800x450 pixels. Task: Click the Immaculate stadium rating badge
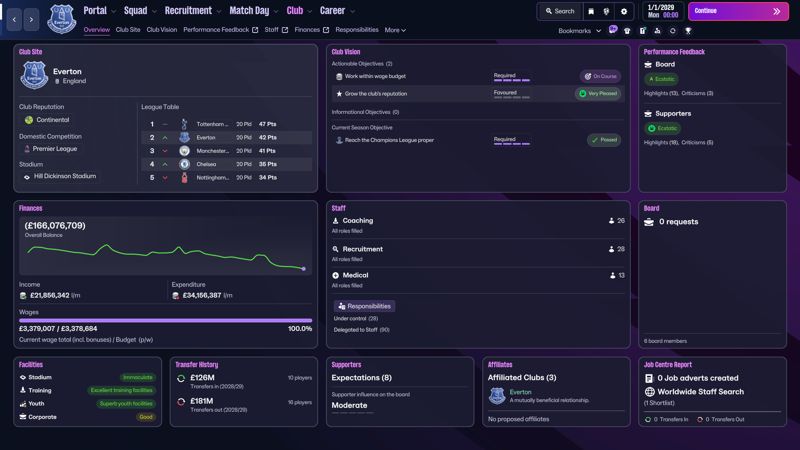point(138,378)
